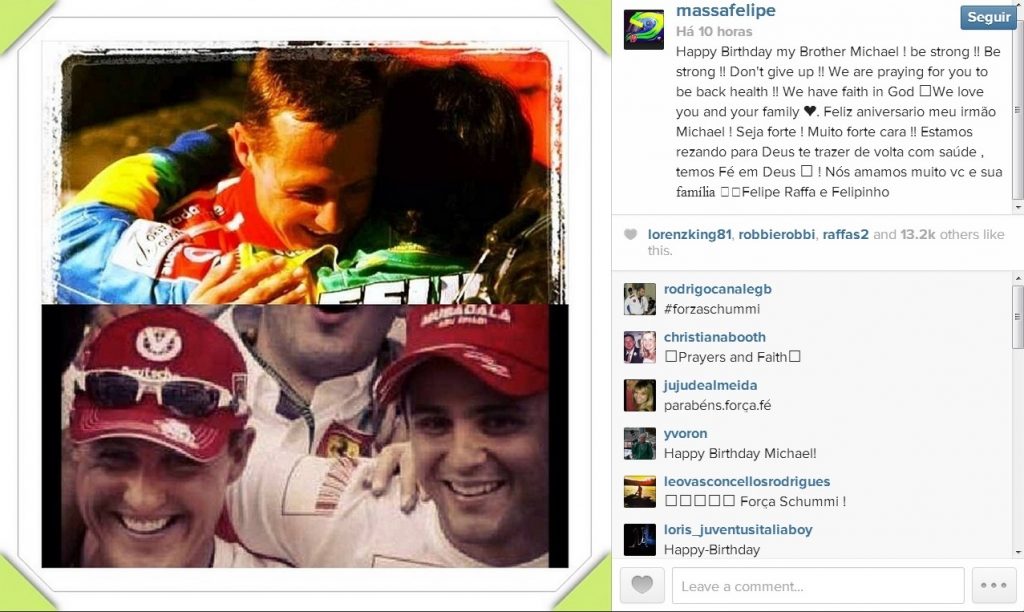
Task: Click the Leave a comment input field
Action: click(x=818, y=586)
